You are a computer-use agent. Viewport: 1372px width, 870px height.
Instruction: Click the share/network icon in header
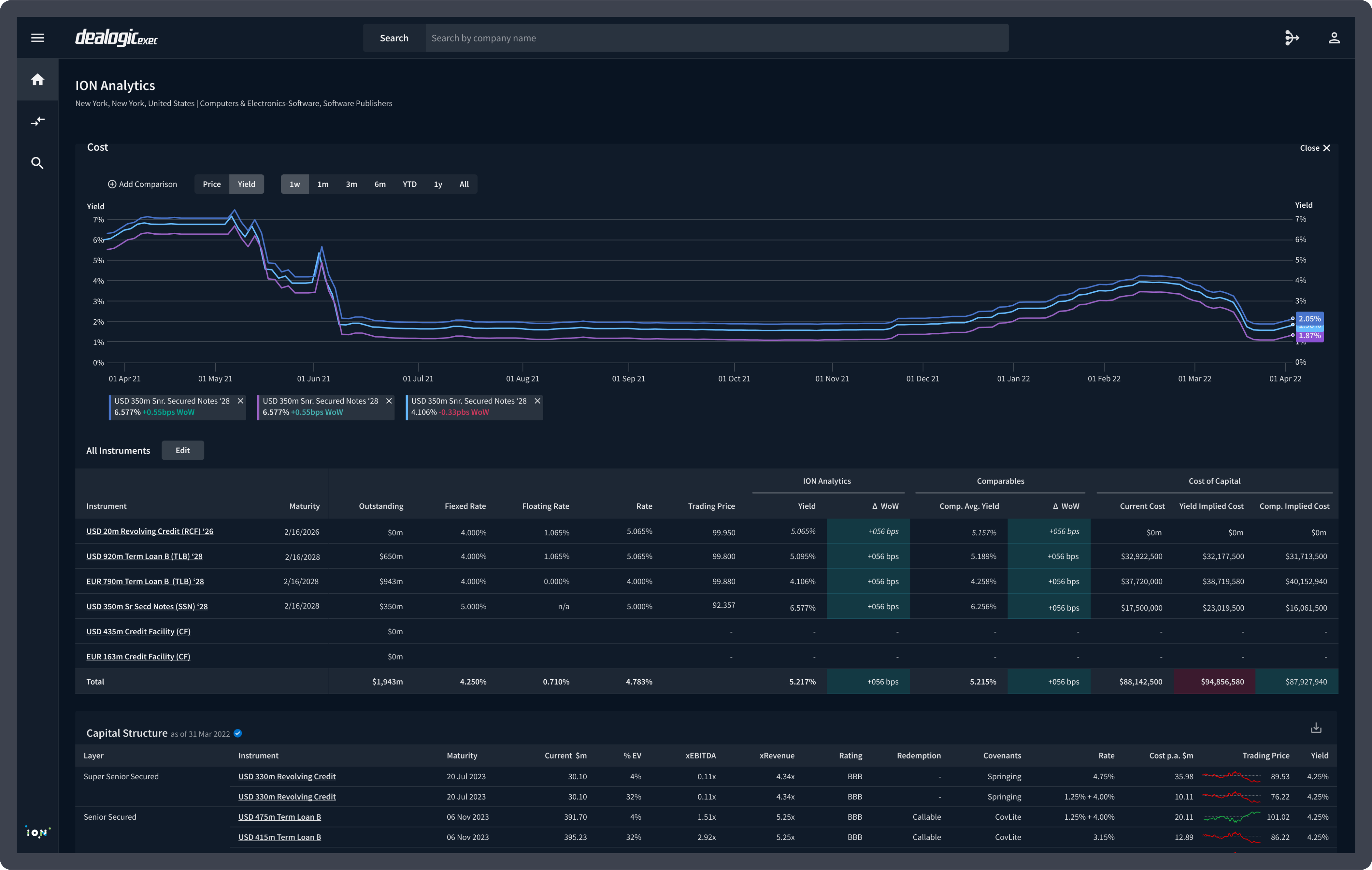click(x=1292, y=38)
